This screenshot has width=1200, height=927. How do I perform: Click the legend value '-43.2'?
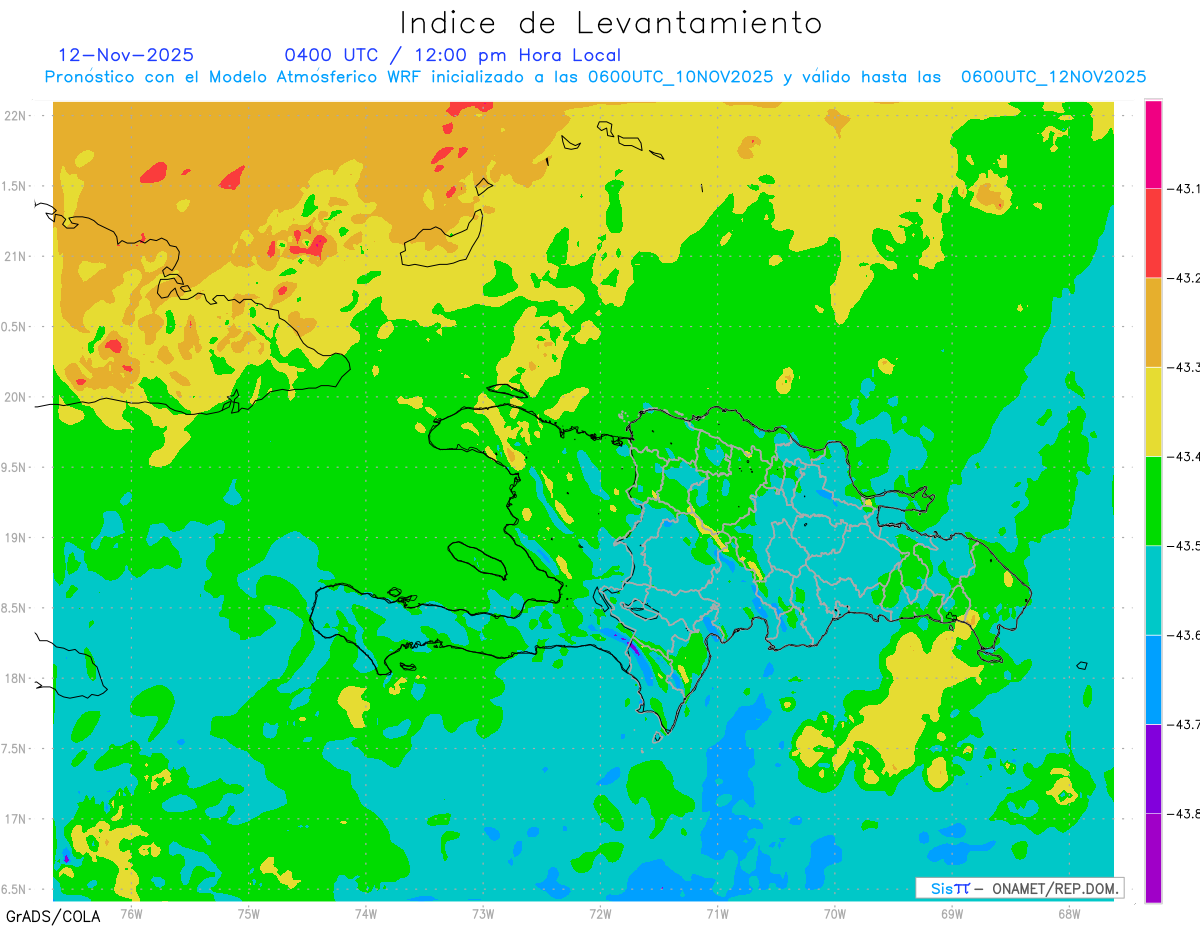pyautogui.click(x=1184, y=277)
